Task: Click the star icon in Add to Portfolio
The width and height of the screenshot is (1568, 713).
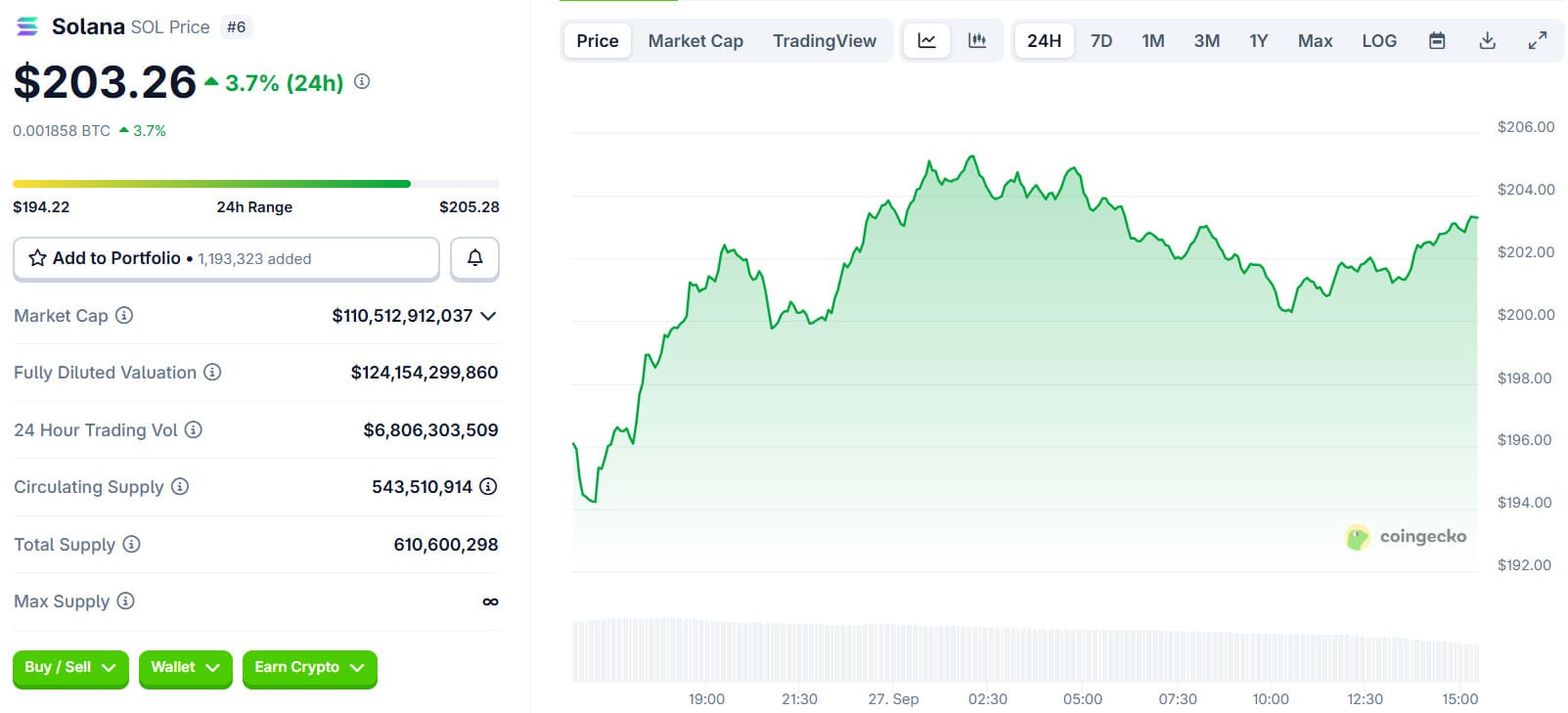Action: [x=37, y=258]
